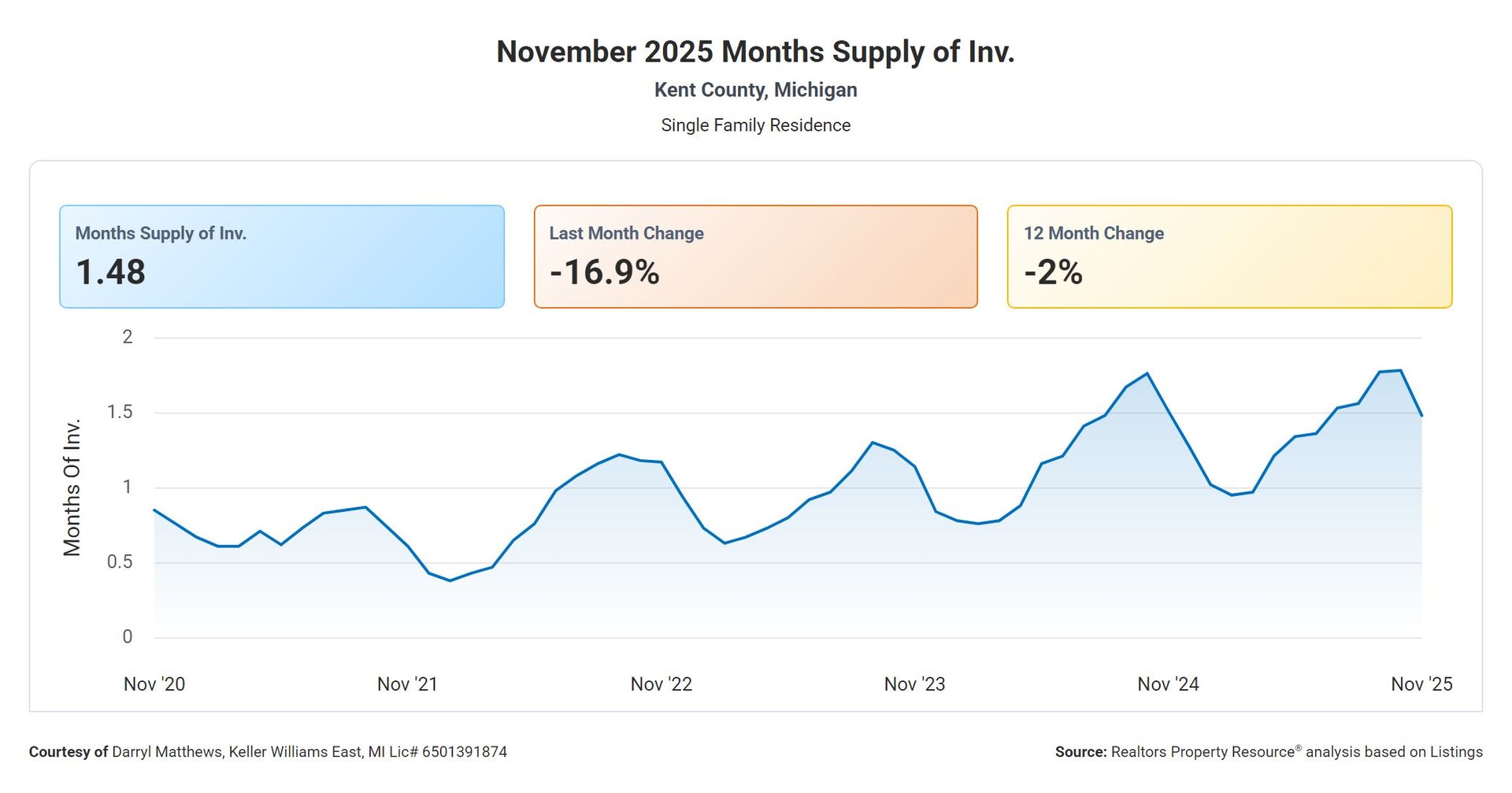Screen dimensions: 1512x793
Task: Select the Nov '25 x-axis label
Action: [x=1421, y=684]
